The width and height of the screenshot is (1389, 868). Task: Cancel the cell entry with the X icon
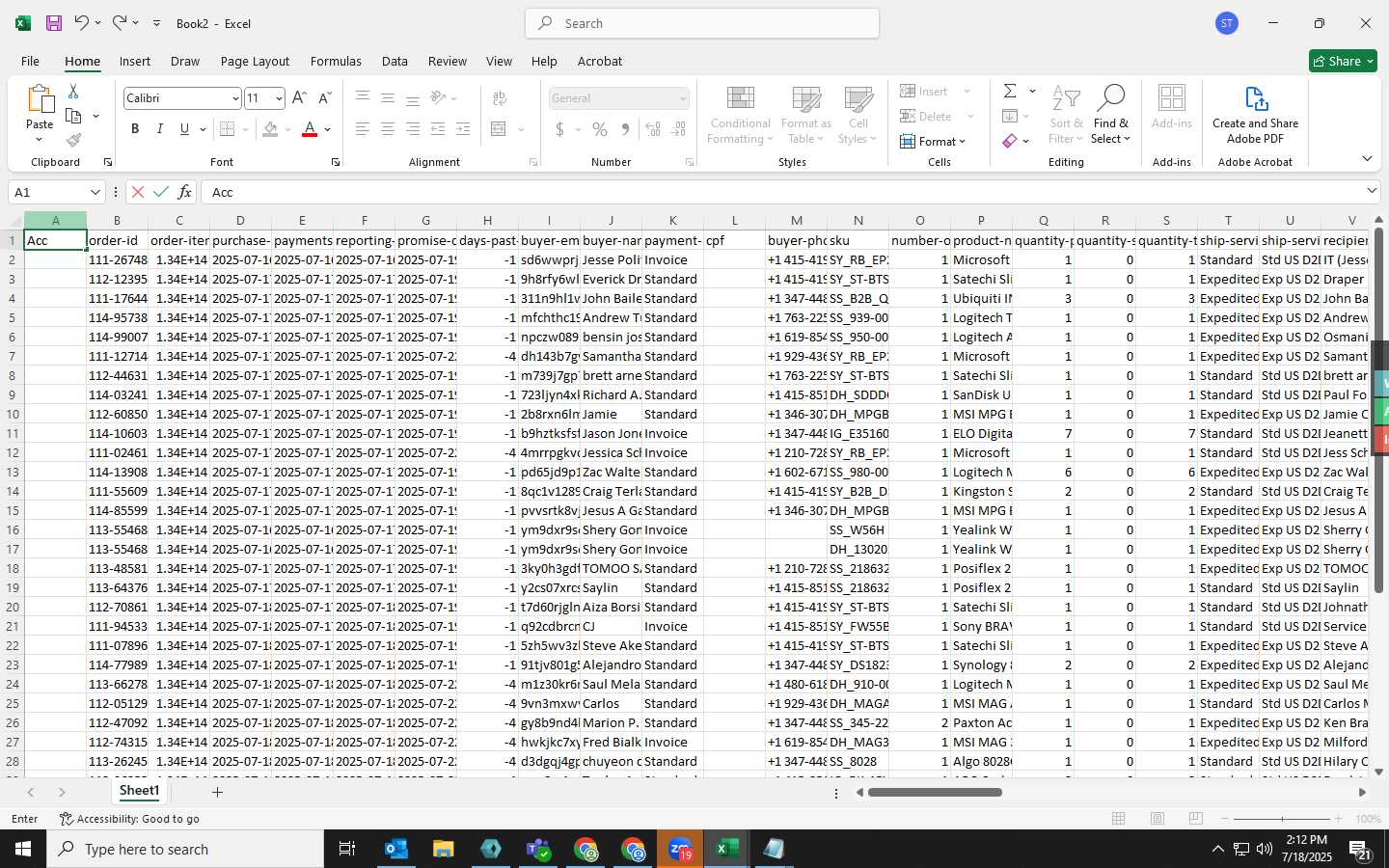138,192
